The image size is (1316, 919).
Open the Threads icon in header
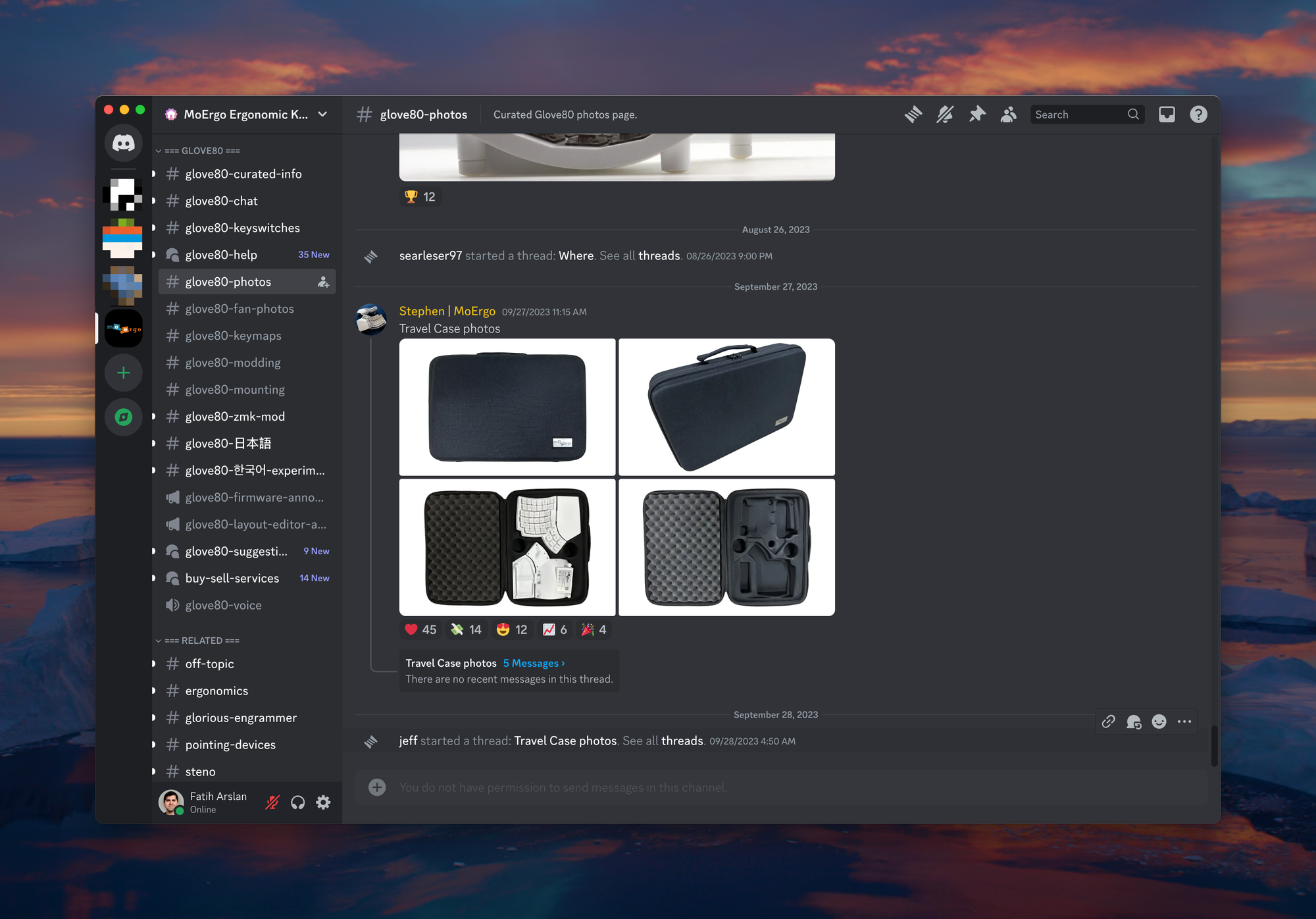[913, 115]
